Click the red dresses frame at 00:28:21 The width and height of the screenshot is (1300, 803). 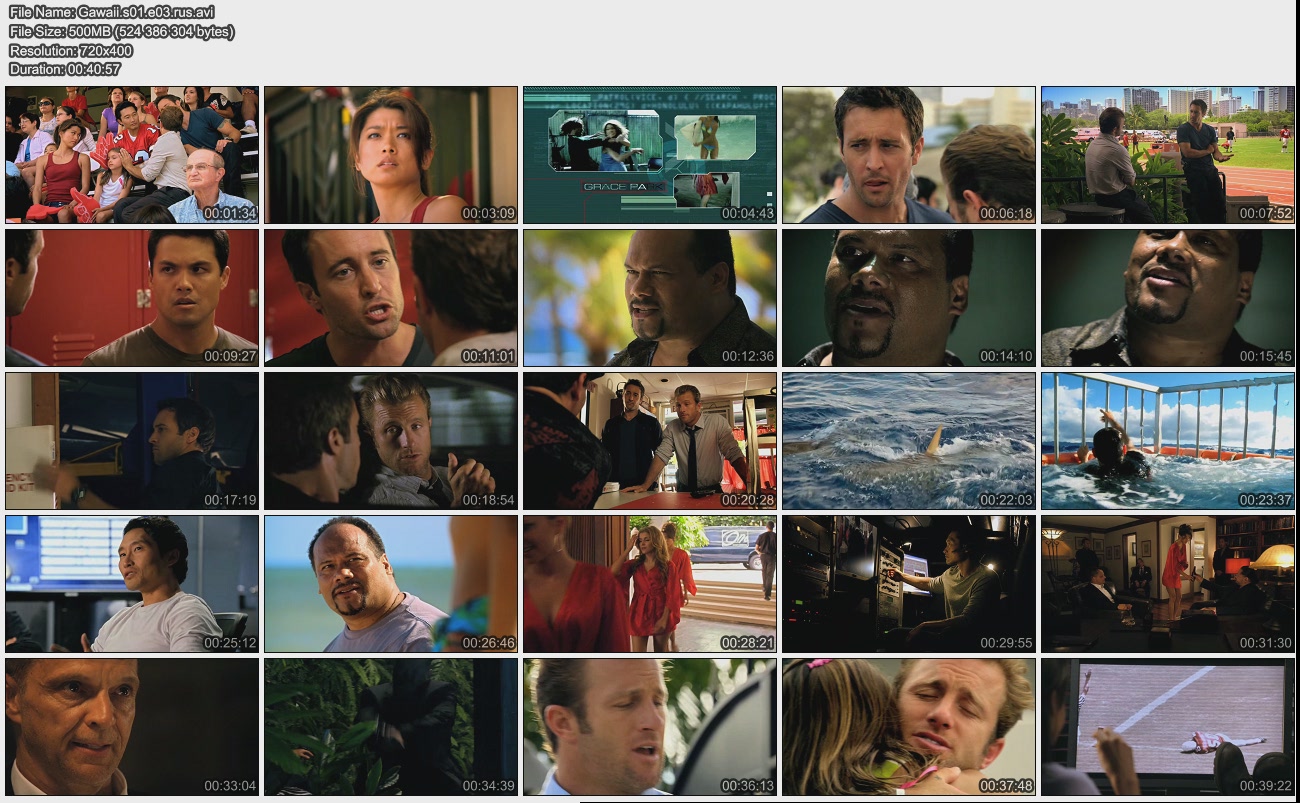tap(650, 584)
